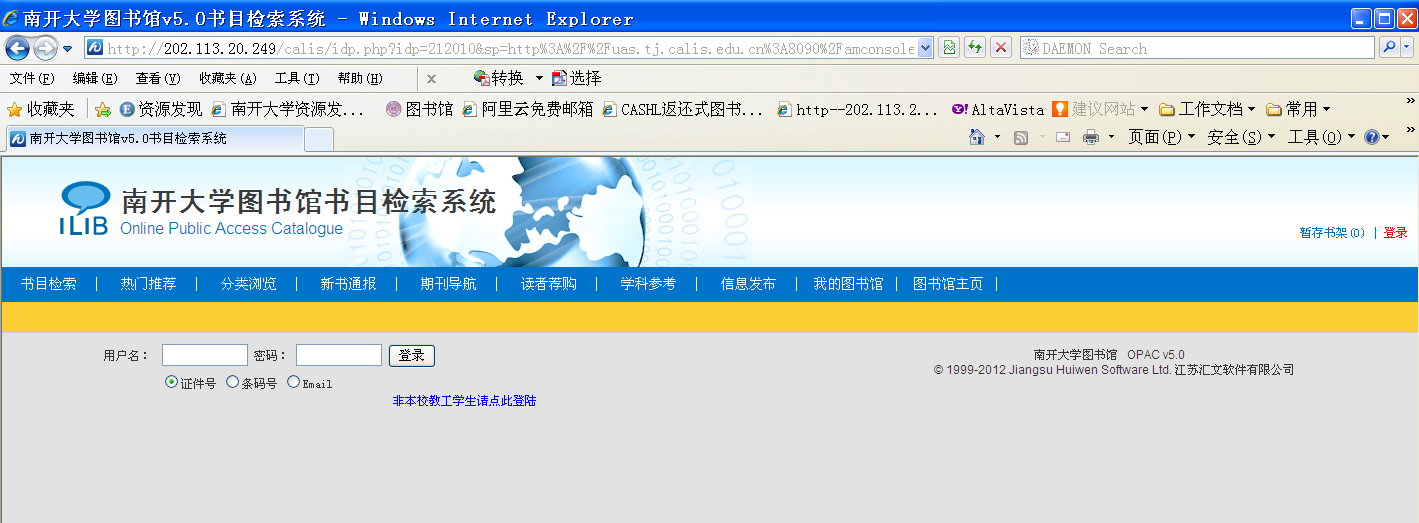This screenshot has height=523, width=1419.
Task: Go to 读者荐购 navigation item
Action: (548, 284)
